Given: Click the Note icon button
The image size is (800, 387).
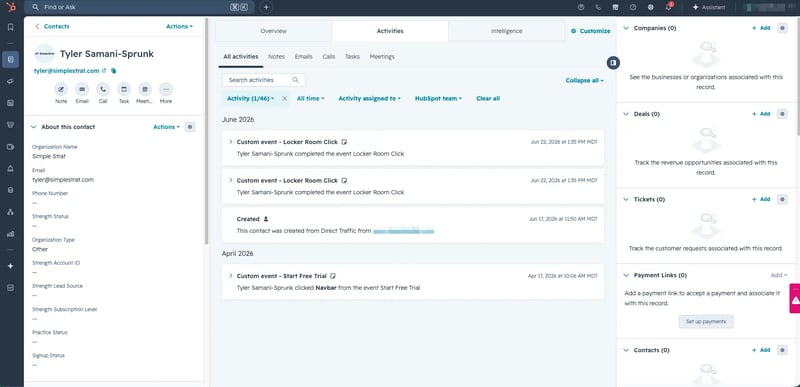Looking at the screenshot, I should (x=61, y=89).
